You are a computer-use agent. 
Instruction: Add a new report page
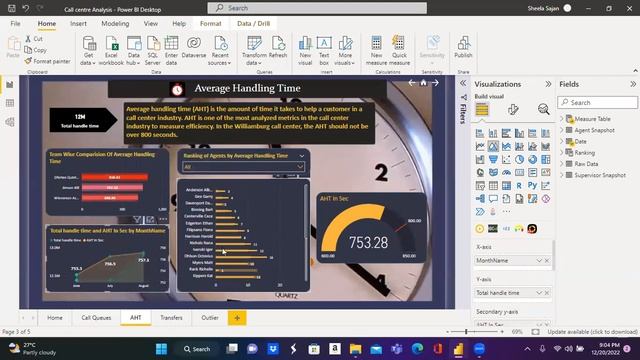click(237, 318)
